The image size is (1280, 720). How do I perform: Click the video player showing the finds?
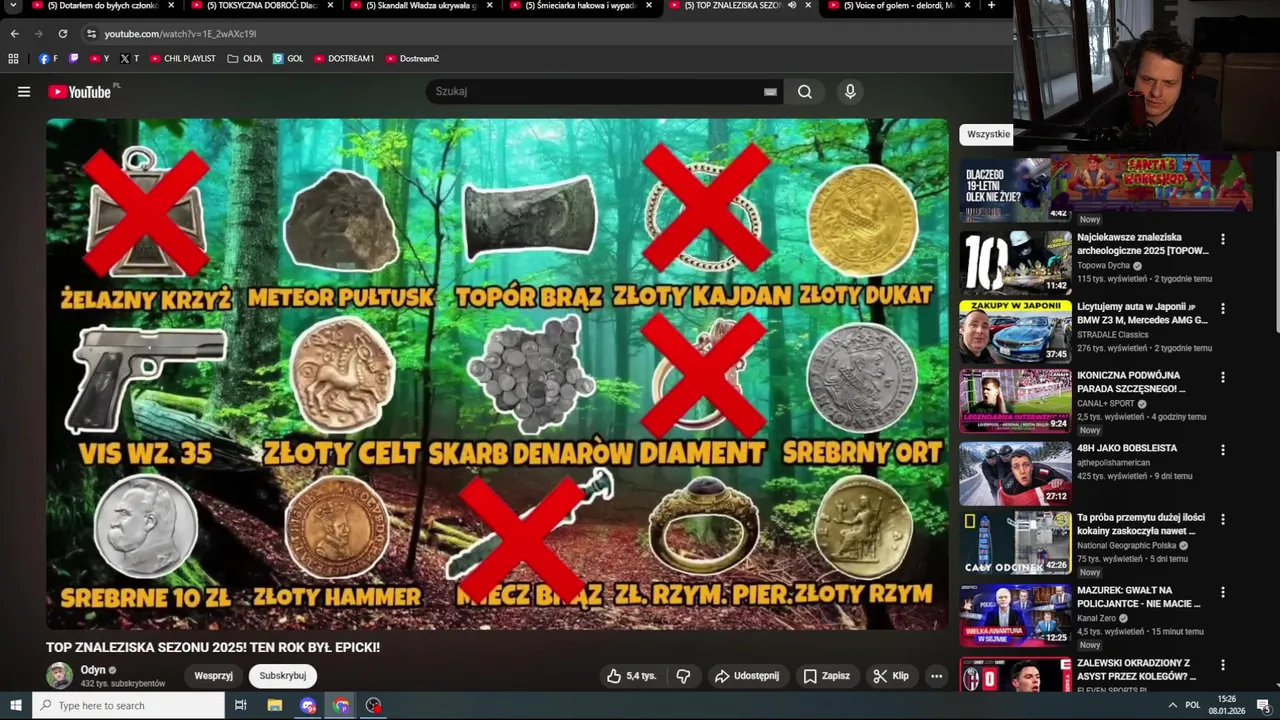click(497, 374)
